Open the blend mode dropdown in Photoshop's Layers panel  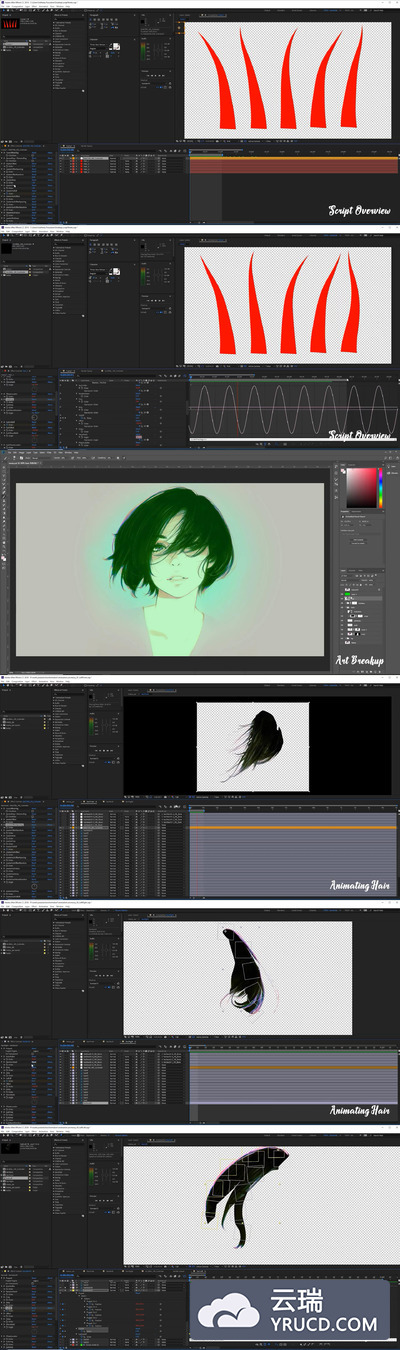[x=350, y=580]
